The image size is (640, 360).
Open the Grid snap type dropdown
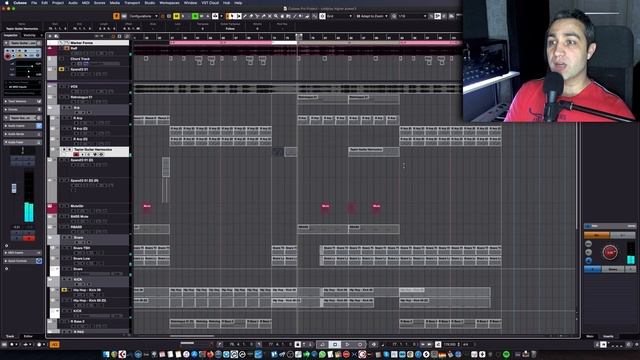339,16
